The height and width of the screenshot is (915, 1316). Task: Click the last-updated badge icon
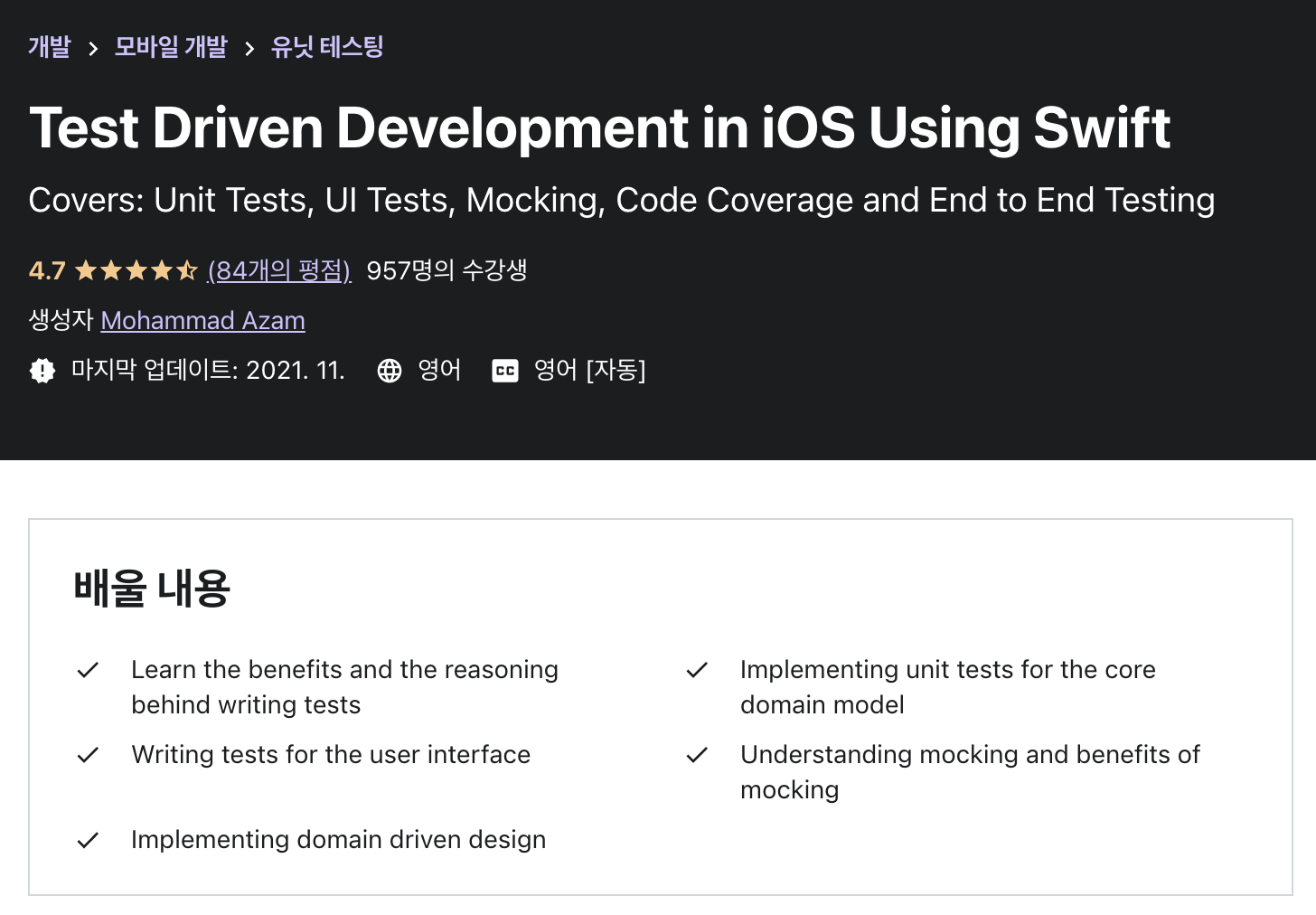click(42, 371)
